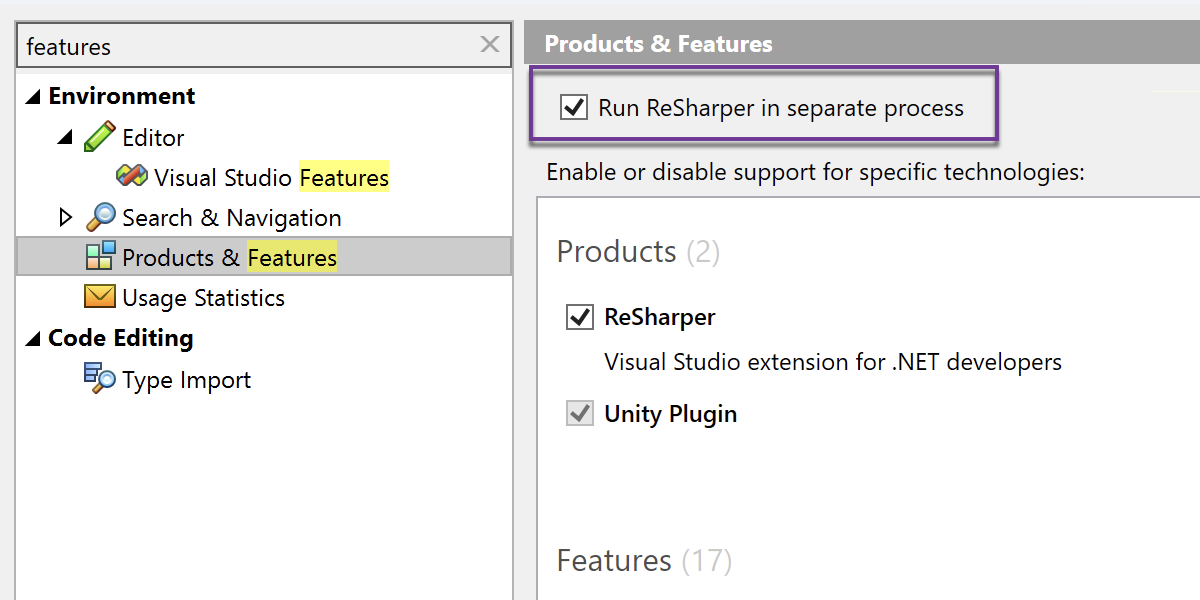This screenshot has width=1200, height=600.
Task: Open the Type Import settings page
Action: tap(187, 380)
